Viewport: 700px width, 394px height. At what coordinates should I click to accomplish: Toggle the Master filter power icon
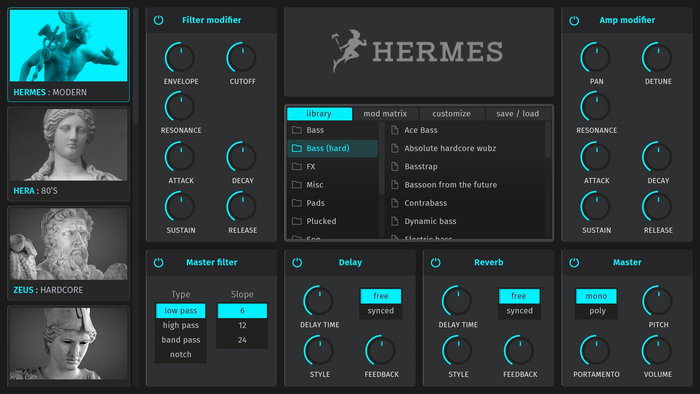(158, 262)
